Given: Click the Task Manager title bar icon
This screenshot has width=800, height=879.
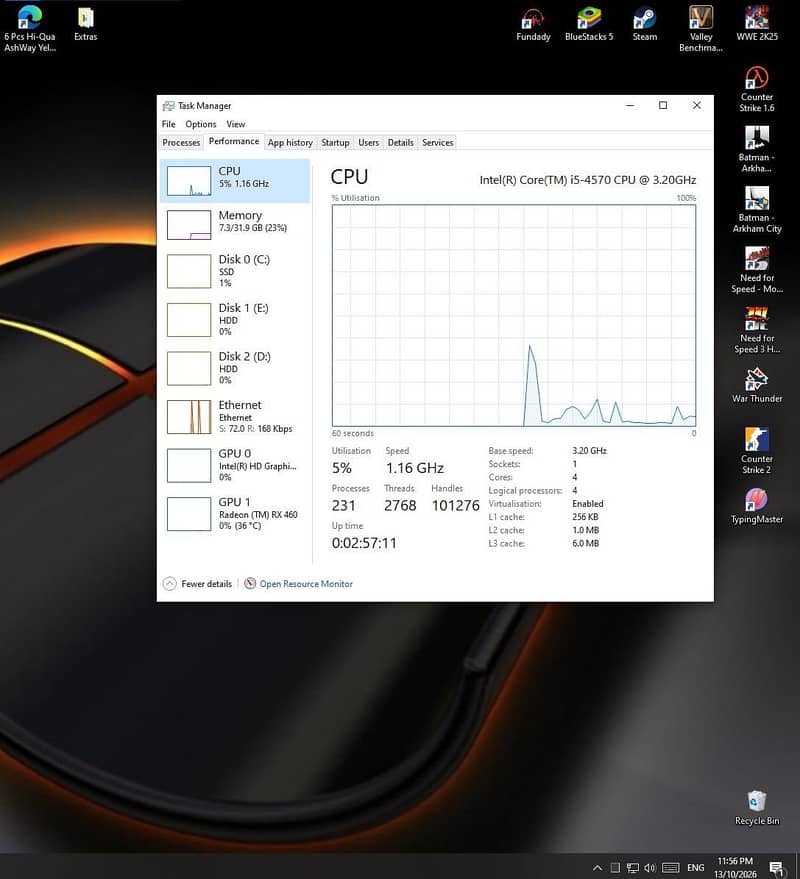Looking at the screenshot, I should [168, 105].
